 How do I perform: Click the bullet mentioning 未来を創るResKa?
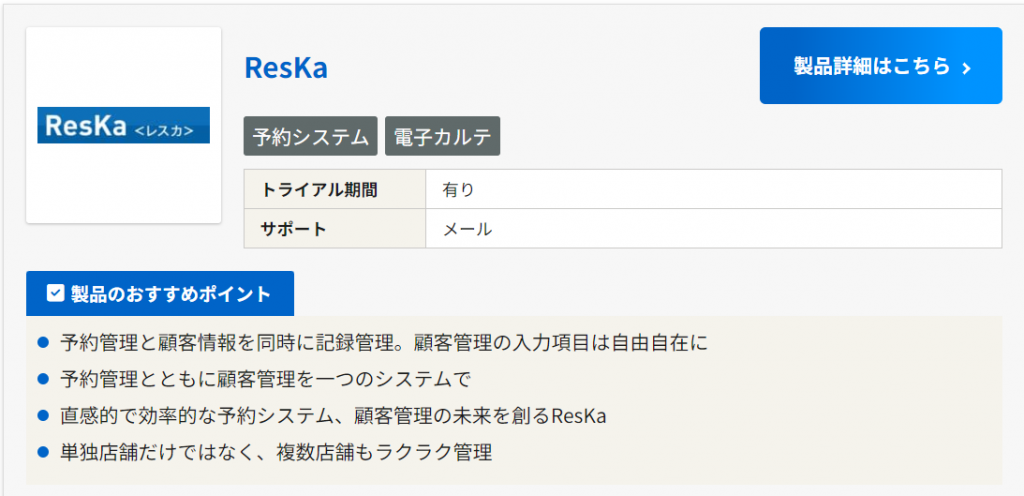(334, 415)
